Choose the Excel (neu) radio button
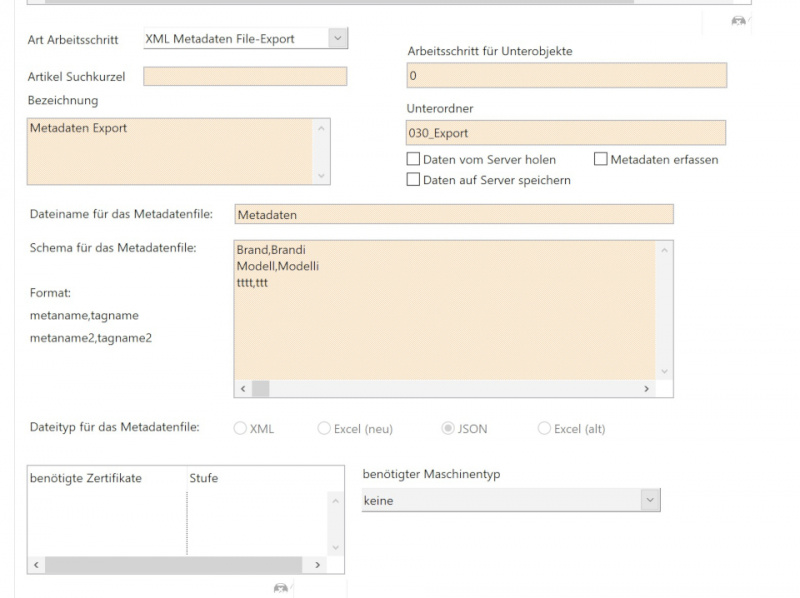The height and width of the screenshot is (598, 800). point(324,429)
